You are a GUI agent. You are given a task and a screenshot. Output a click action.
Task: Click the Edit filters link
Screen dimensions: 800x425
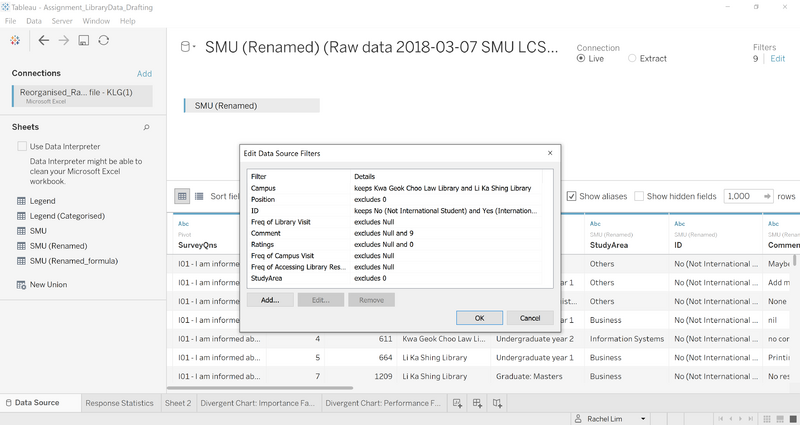[x=778, y=58]
